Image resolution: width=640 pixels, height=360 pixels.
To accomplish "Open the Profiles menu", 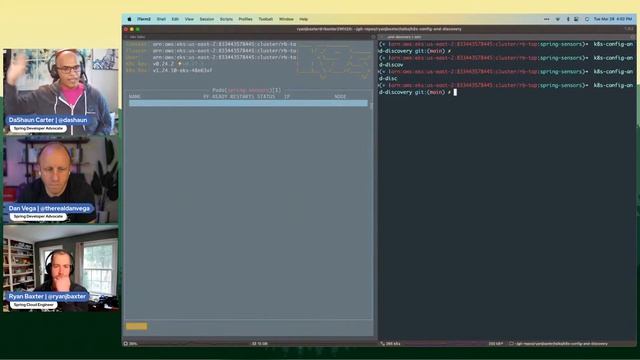I will [245, 19].
